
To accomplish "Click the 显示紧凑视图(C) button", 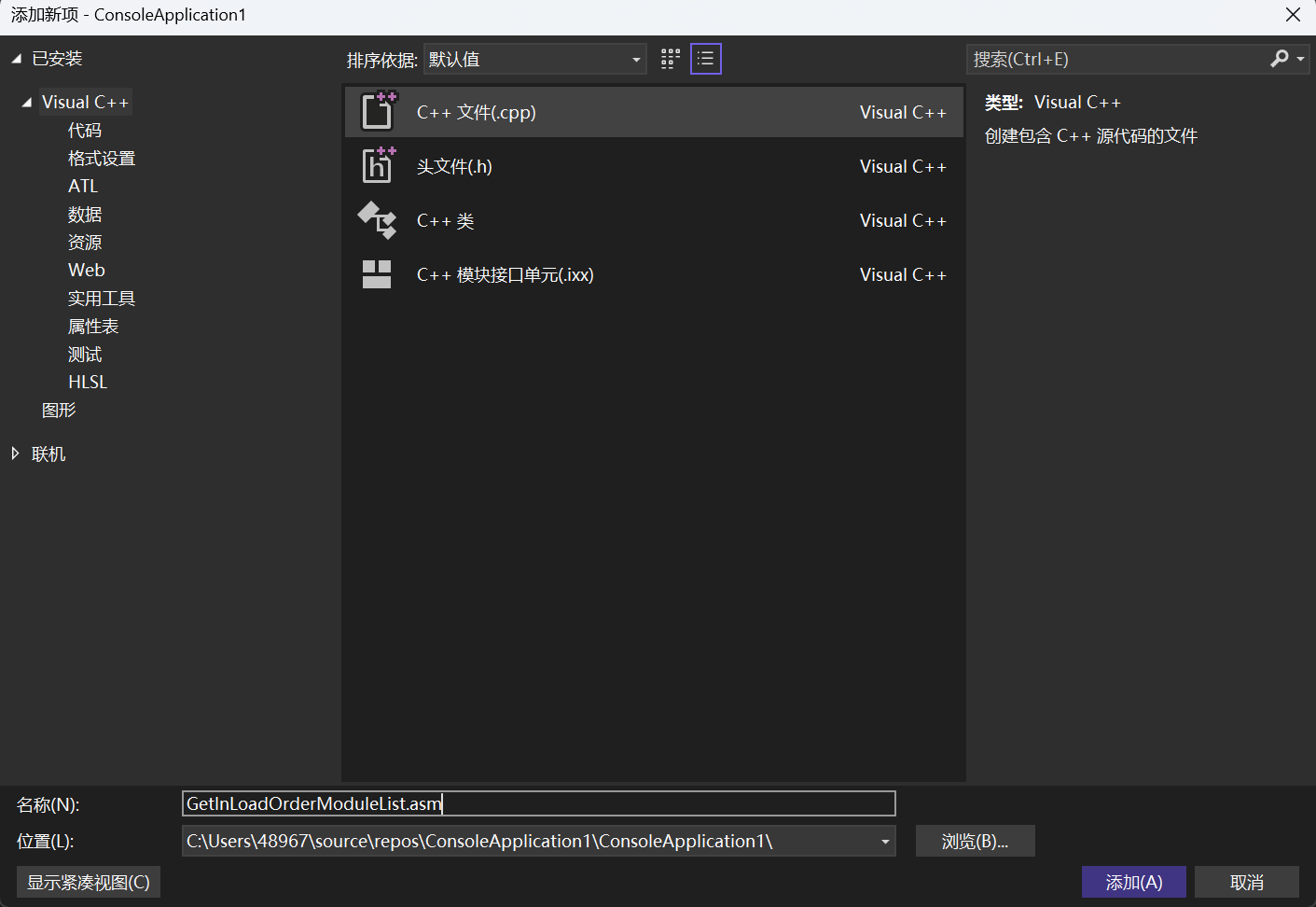I will tap(89, 882).
